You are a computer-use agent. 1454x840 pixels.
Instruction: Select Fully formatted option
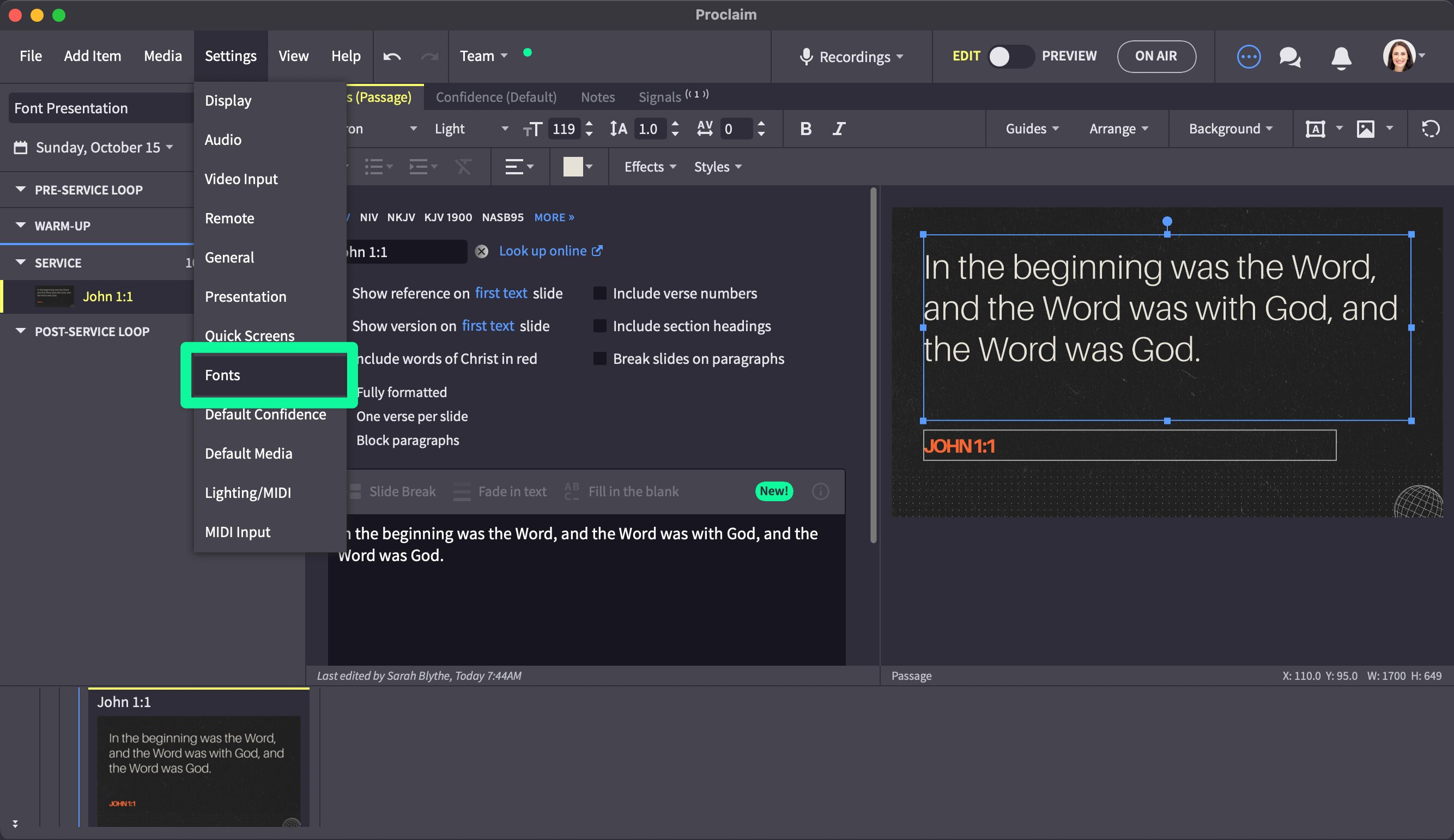(402, 392)
